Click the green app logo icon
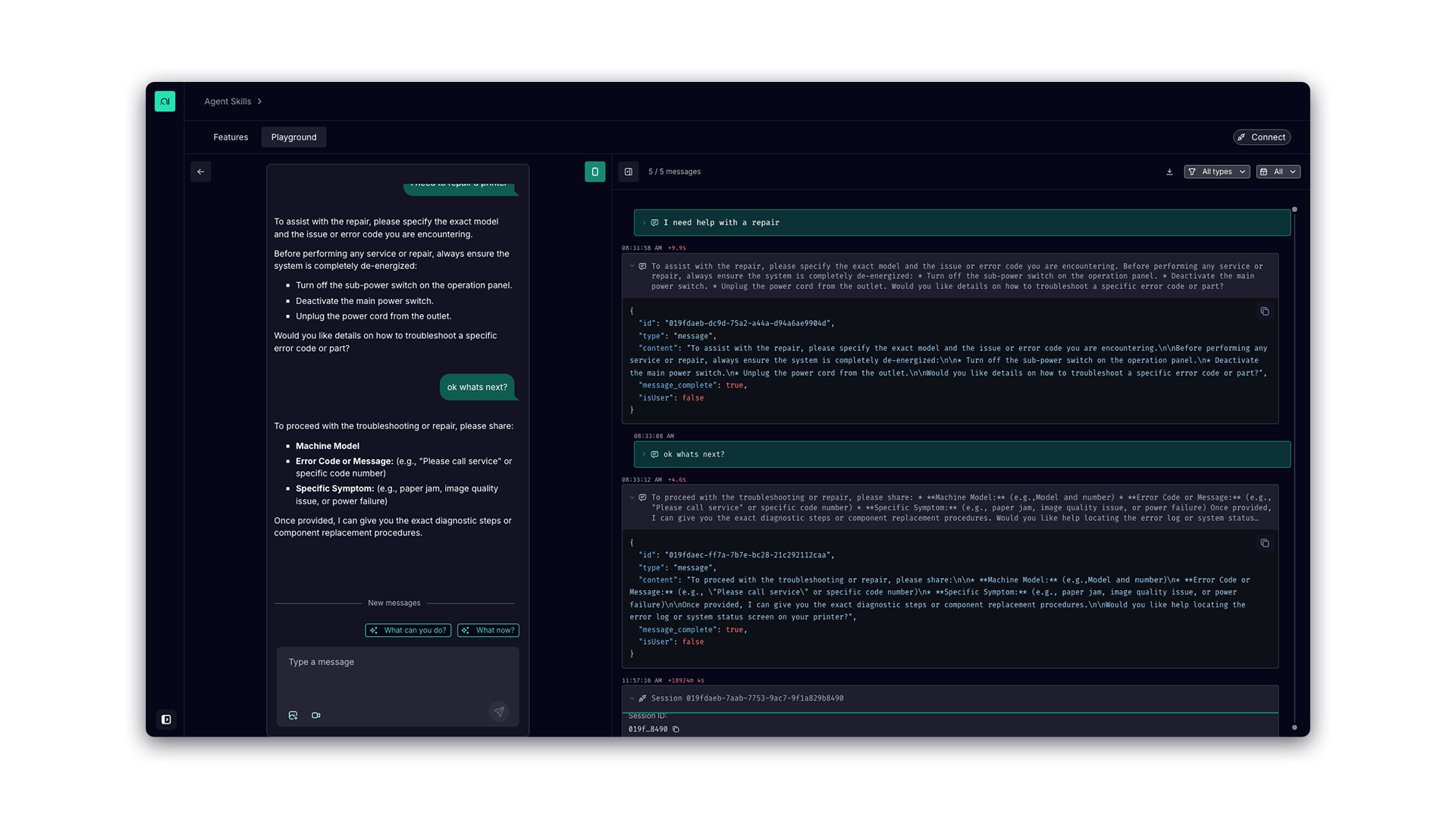 (165, 101)
